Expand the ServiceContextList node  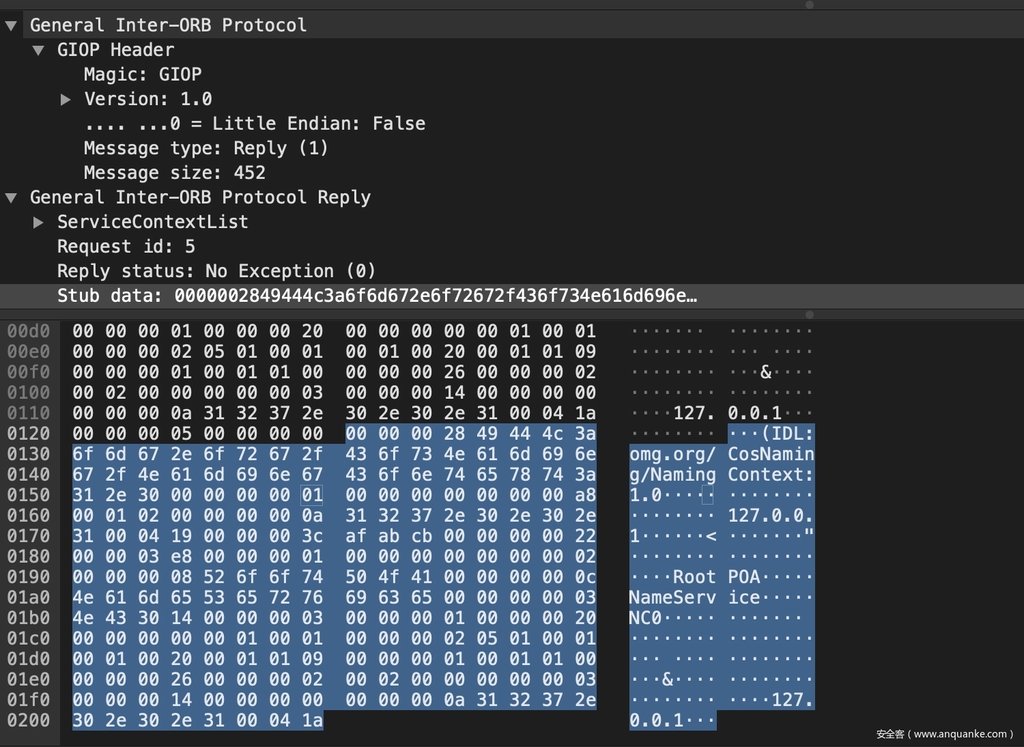[x=38, y=222]
